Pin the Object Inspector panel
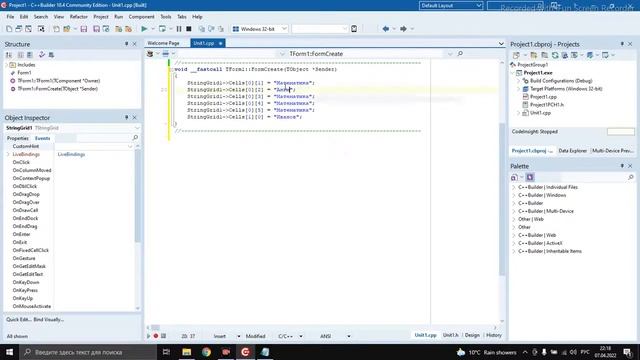Screen dimensions: 640x360 pyautogui.click(x=127, y=118)
